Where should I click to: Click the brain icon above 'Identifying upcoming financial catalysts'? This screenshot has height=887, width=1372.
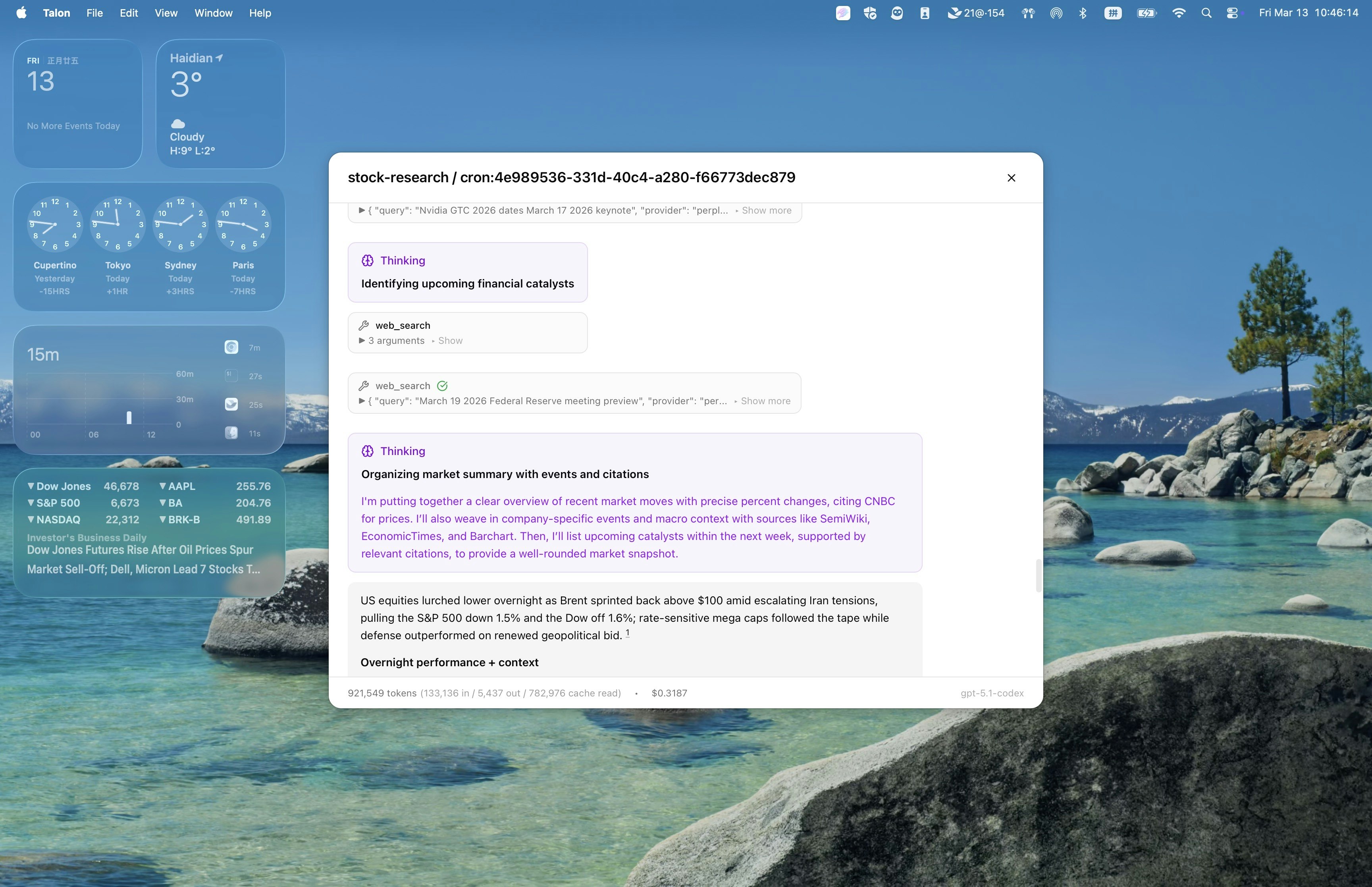[367, 260]
